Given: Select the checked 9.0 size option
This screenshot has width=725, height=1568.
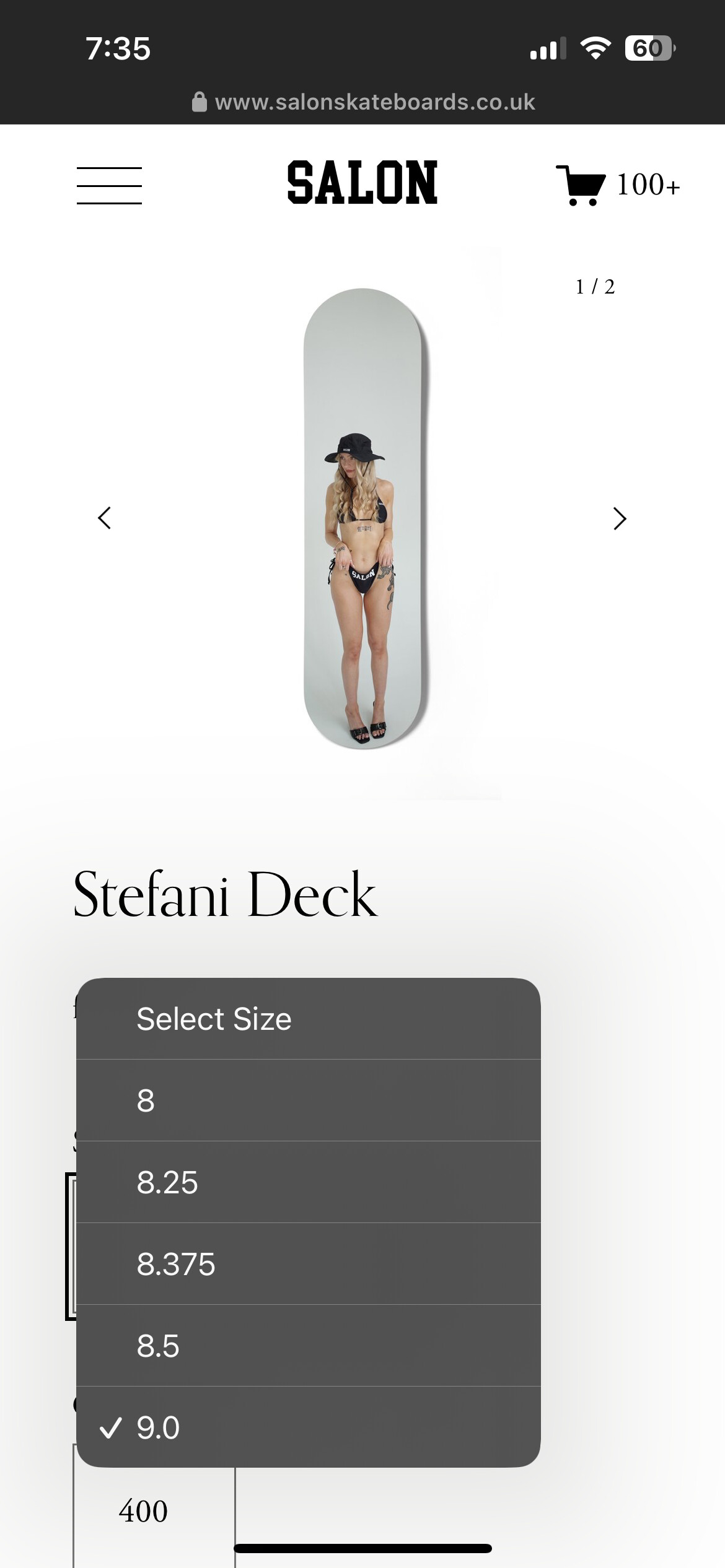Looking at the screenshot, I should (x=308, y=1427).
